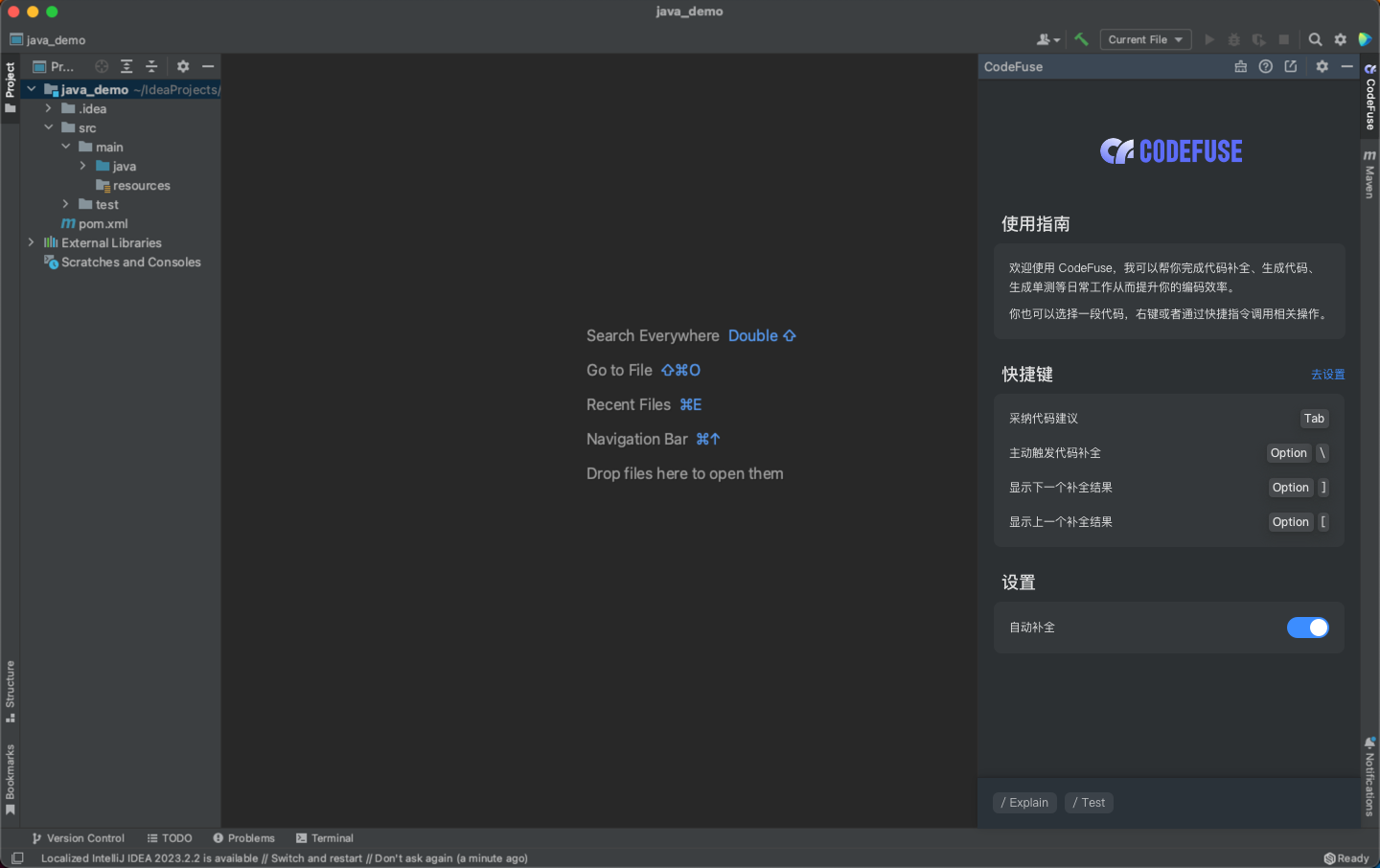Open CodeFuse help question mark icon
1380x868 pixels.
click(x=1266, y=66)
